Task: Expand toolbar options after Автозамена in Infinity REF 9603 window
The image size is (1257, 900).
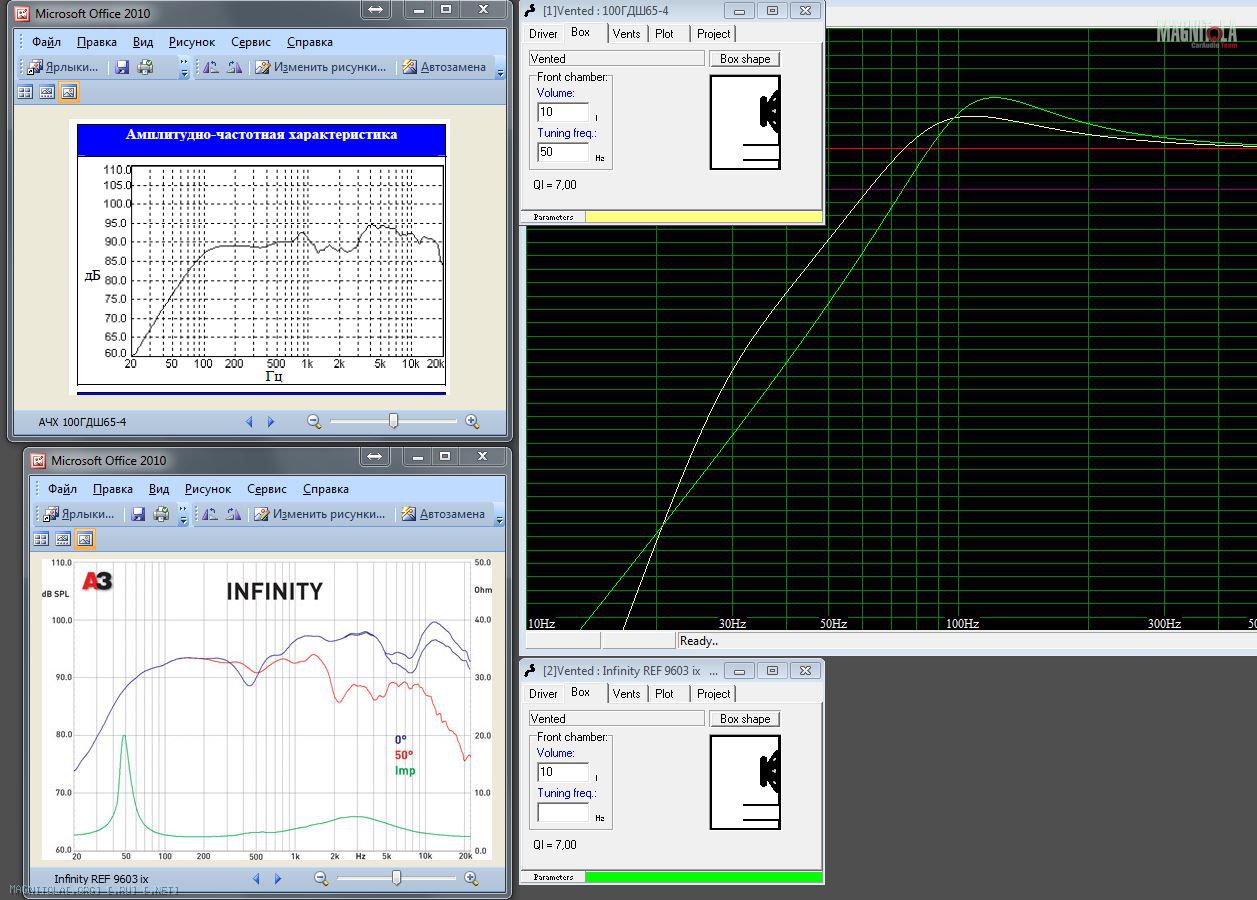Action: (500, 518)
